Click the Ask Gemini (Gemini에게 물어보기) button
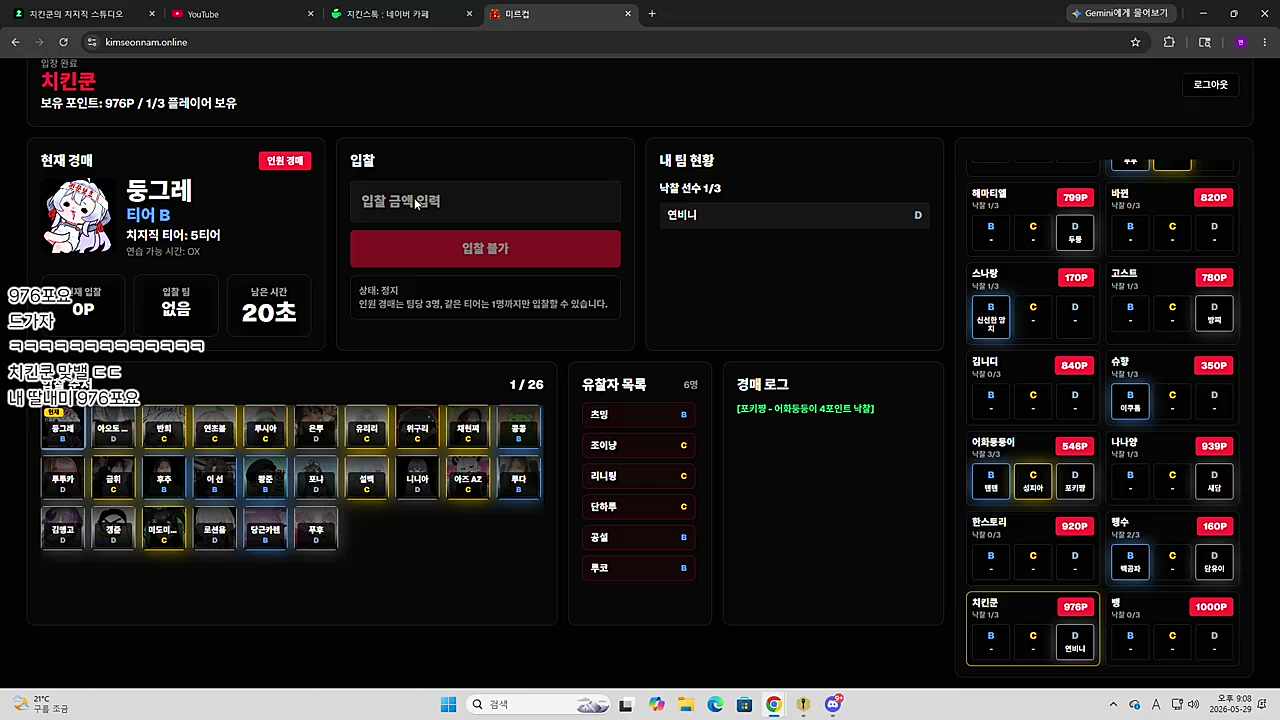 coord(1120,13)
